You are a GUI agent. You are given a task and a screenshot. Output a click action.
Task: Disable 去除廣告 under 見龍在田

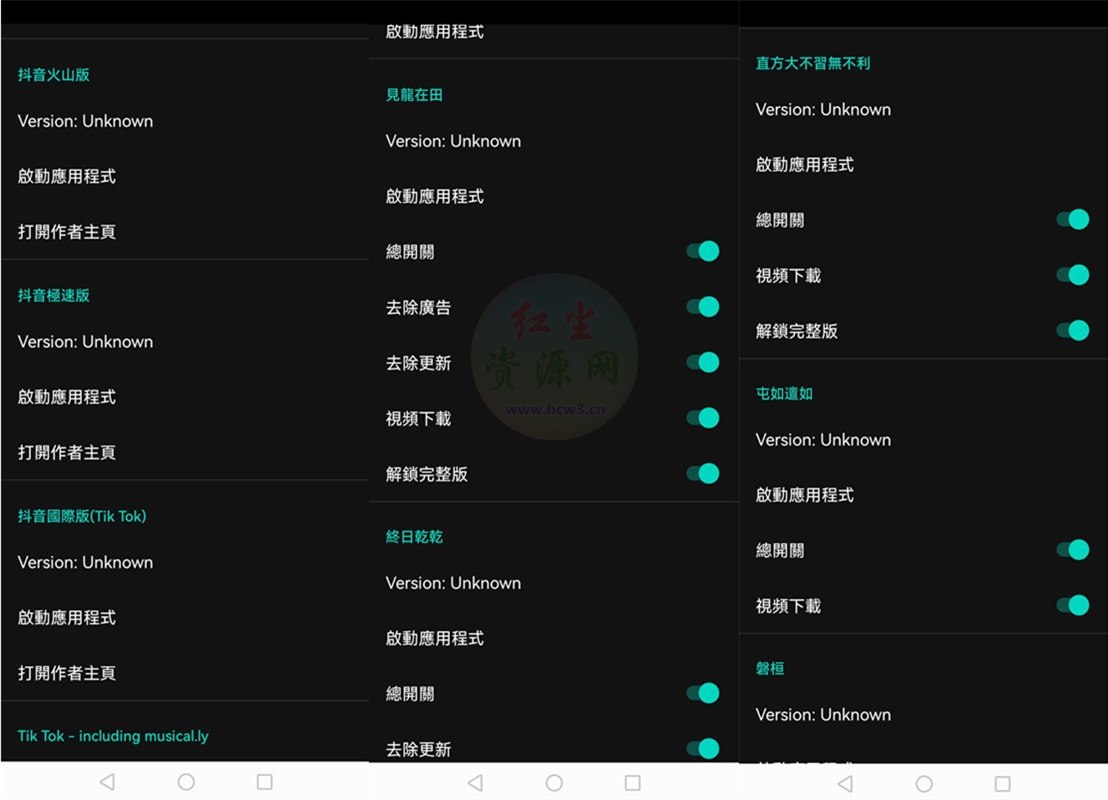[703, 307]
